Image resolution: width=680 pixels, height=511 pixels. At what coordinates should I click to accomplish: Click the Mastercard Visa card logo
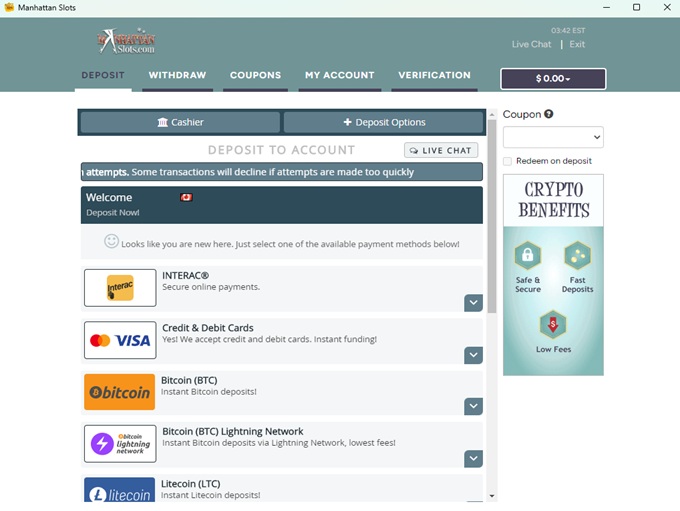[120, 340]
